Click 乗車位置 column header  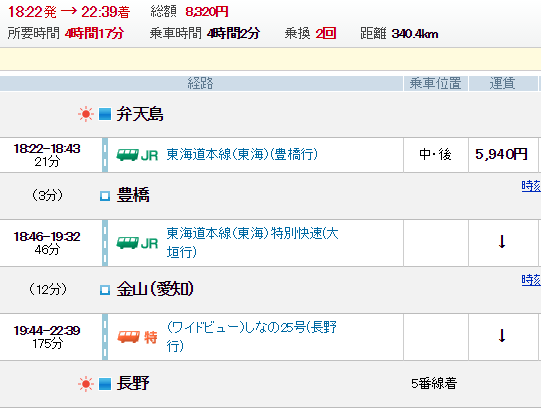[x=436, y=83]
